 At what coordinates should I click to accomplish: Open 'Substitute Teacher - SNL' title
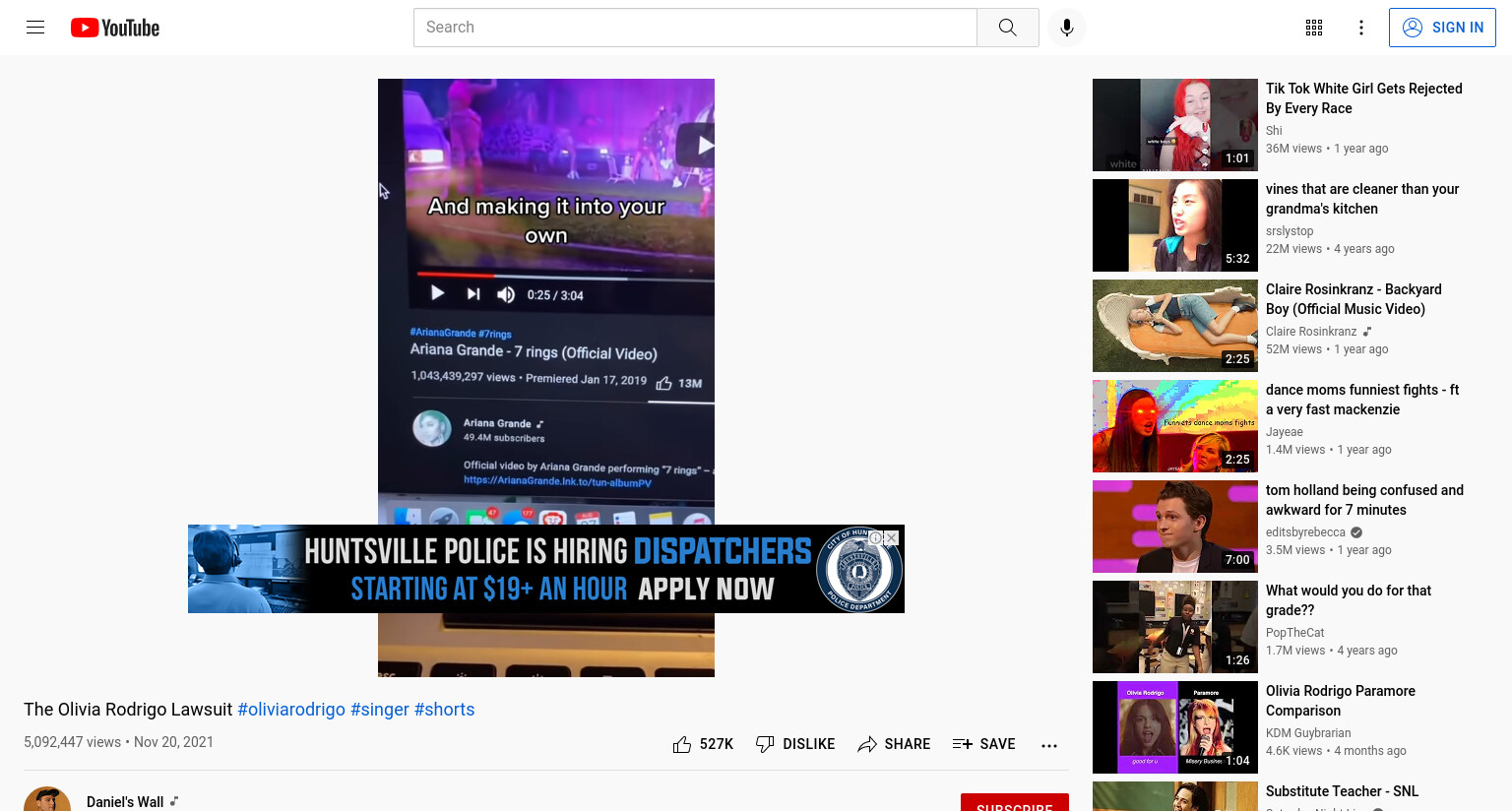1342,791
